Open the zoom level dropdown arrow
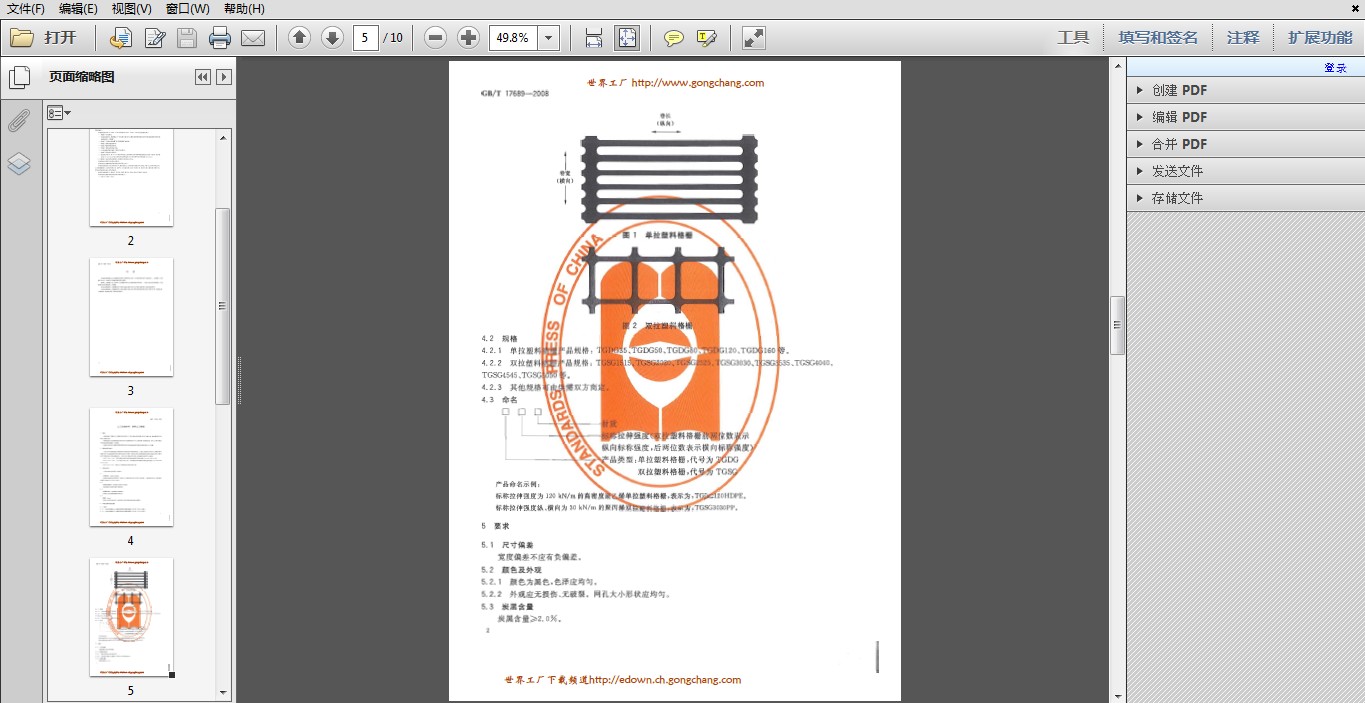1365x703 pixels. click(x=548, y=38)
